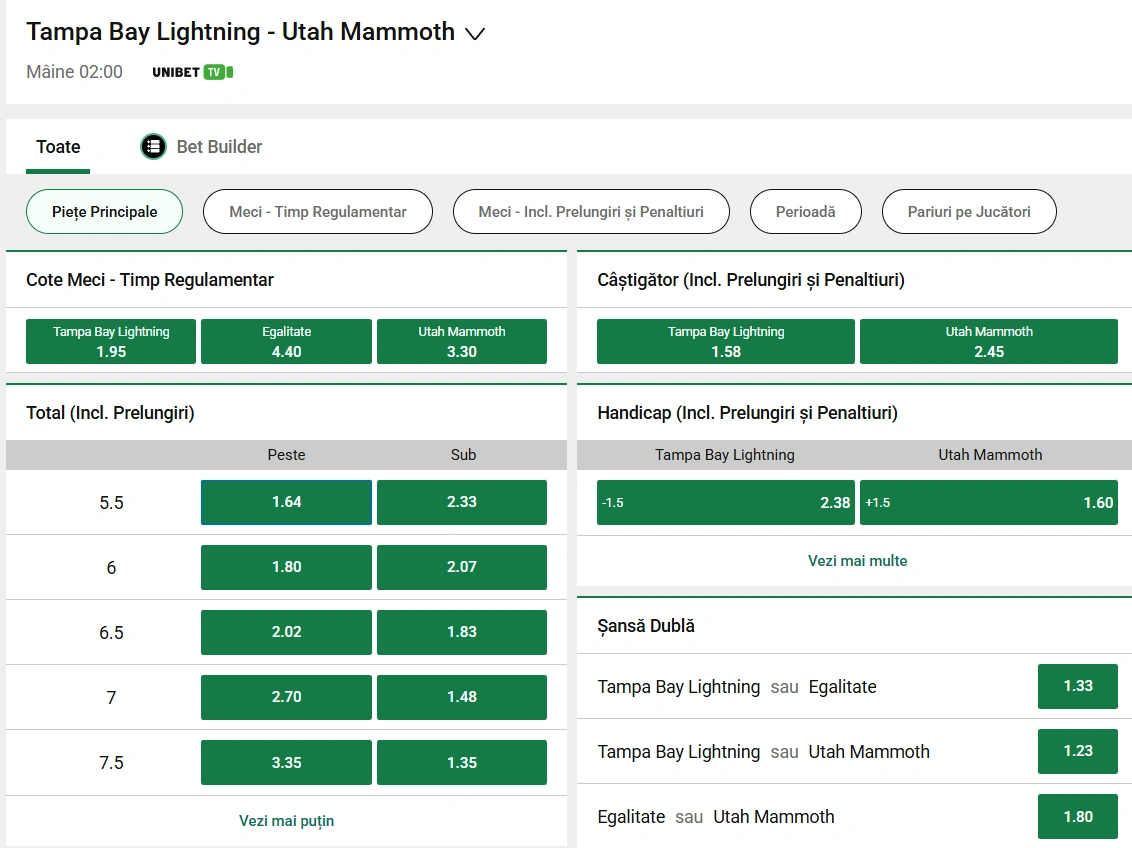This screenshot has width=1132, height=848.
Task: Click double chance odds 1.33
Action: pos(1077,686)
